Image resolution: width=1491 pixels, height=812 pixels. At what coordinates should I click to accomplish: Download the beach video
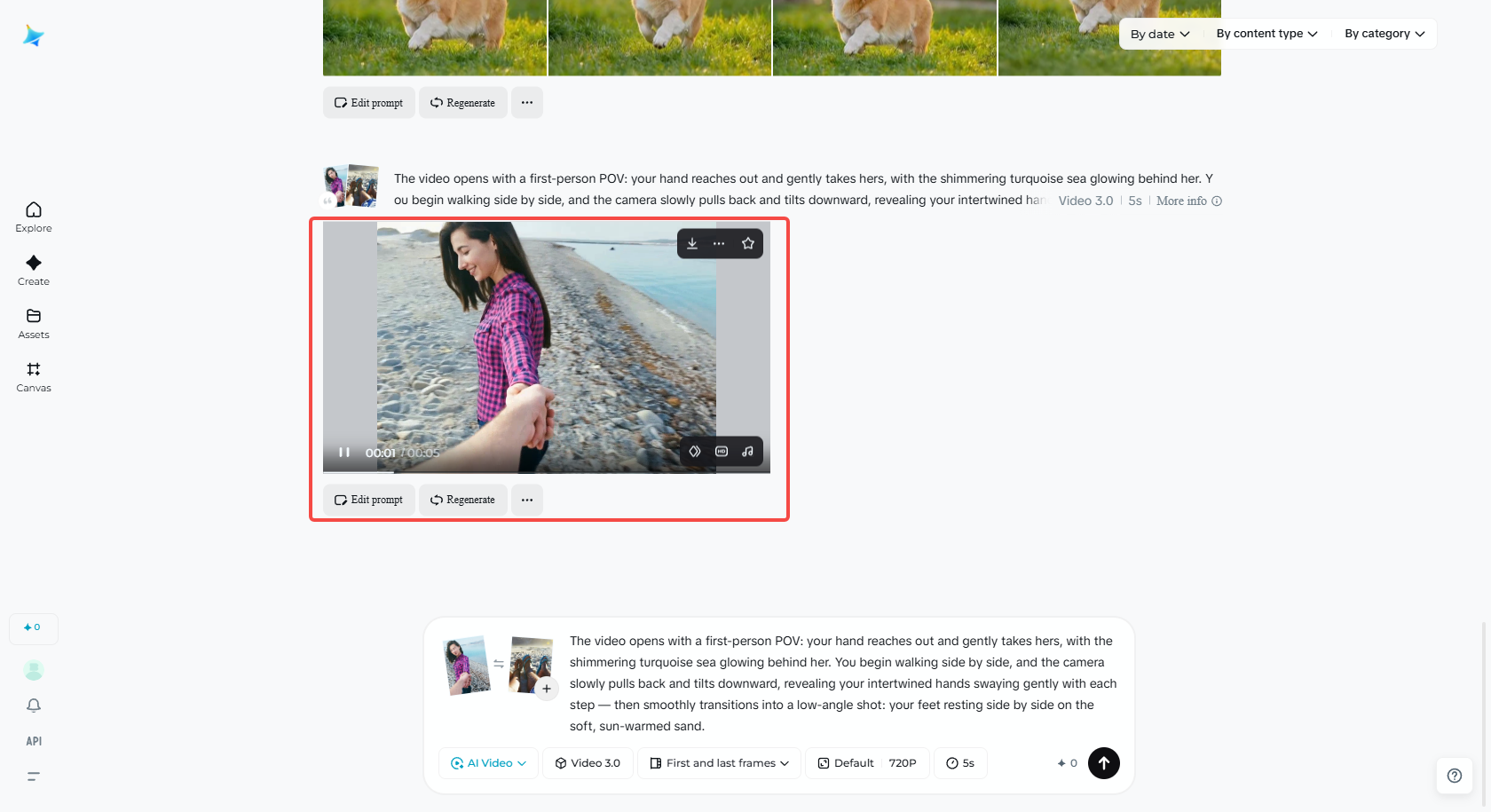(x=692, y=244)
